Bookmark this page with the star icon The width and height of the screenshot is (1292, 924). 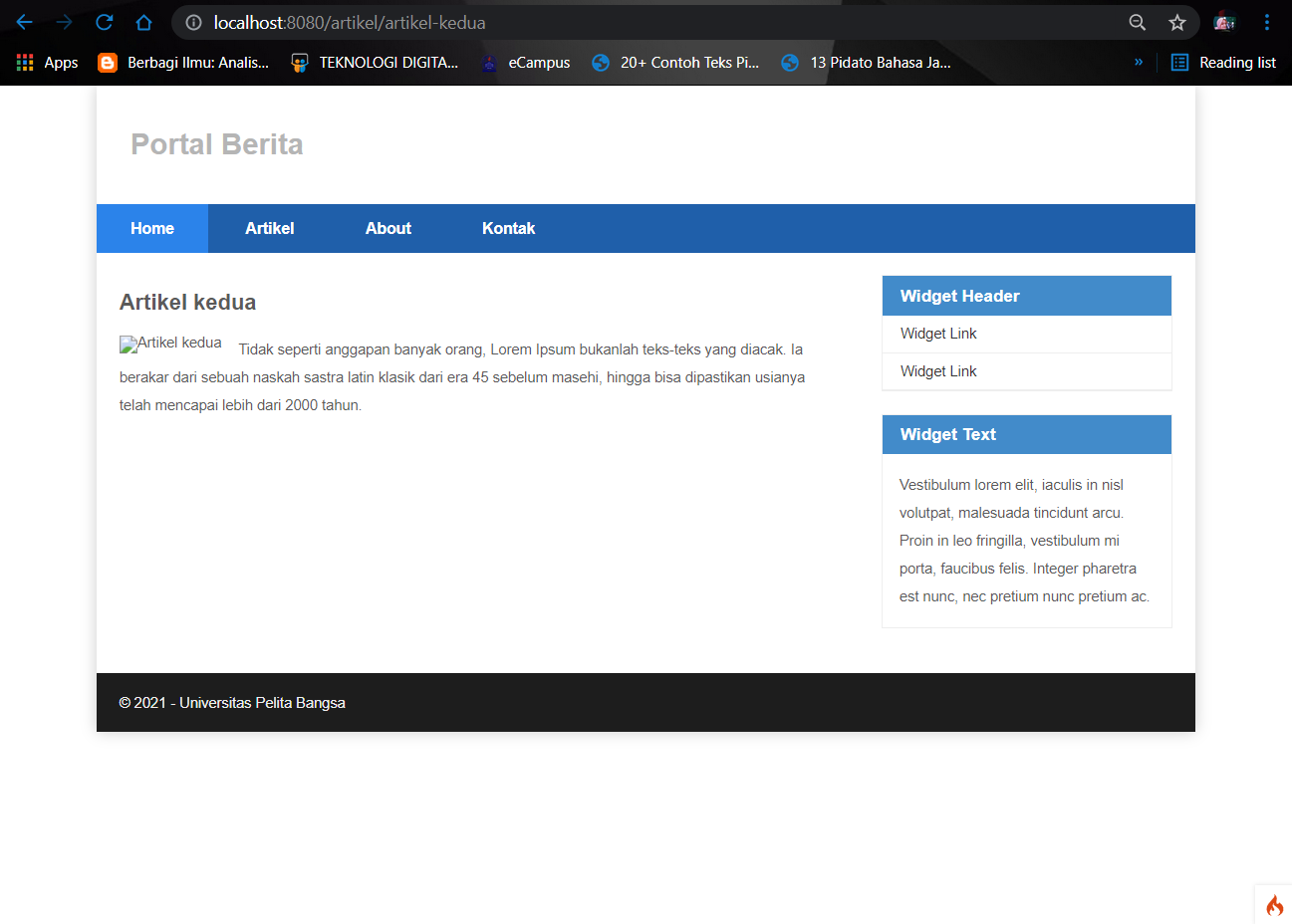1176,22
